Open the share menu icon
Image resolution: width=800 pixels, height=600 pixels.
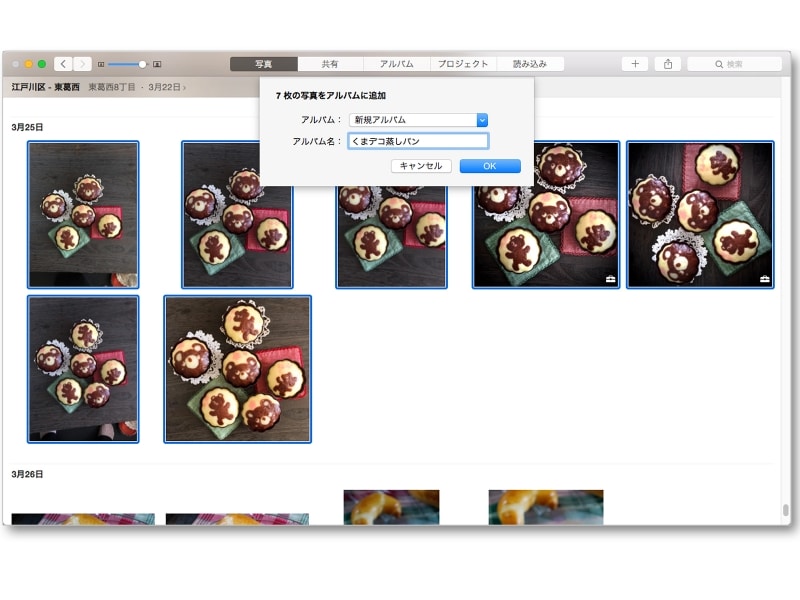[x=668, y=64]
